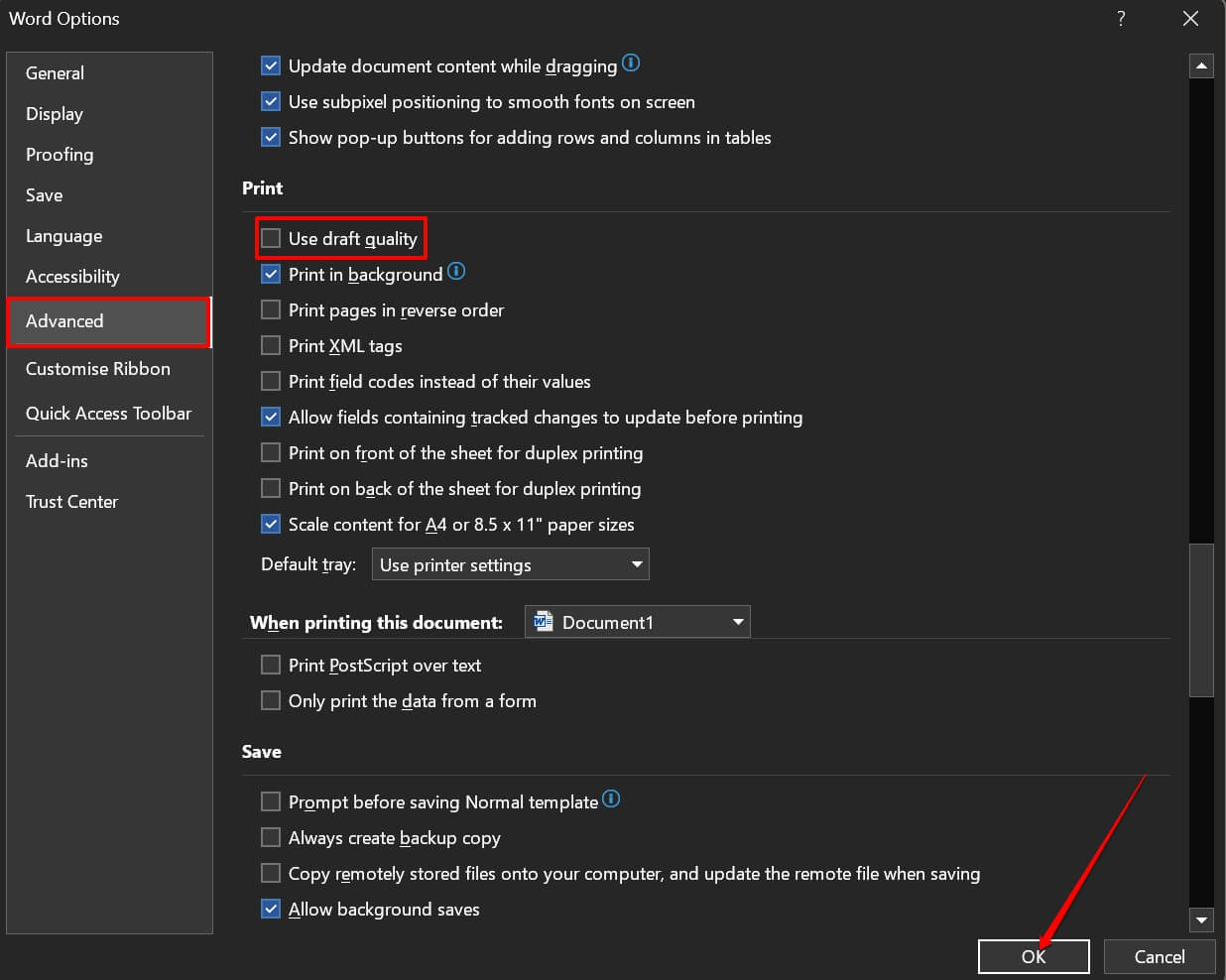This screenshot has height=980, width=1226.
Task: Expand the "When printing this document" dropdown
Action: (738, 621)
